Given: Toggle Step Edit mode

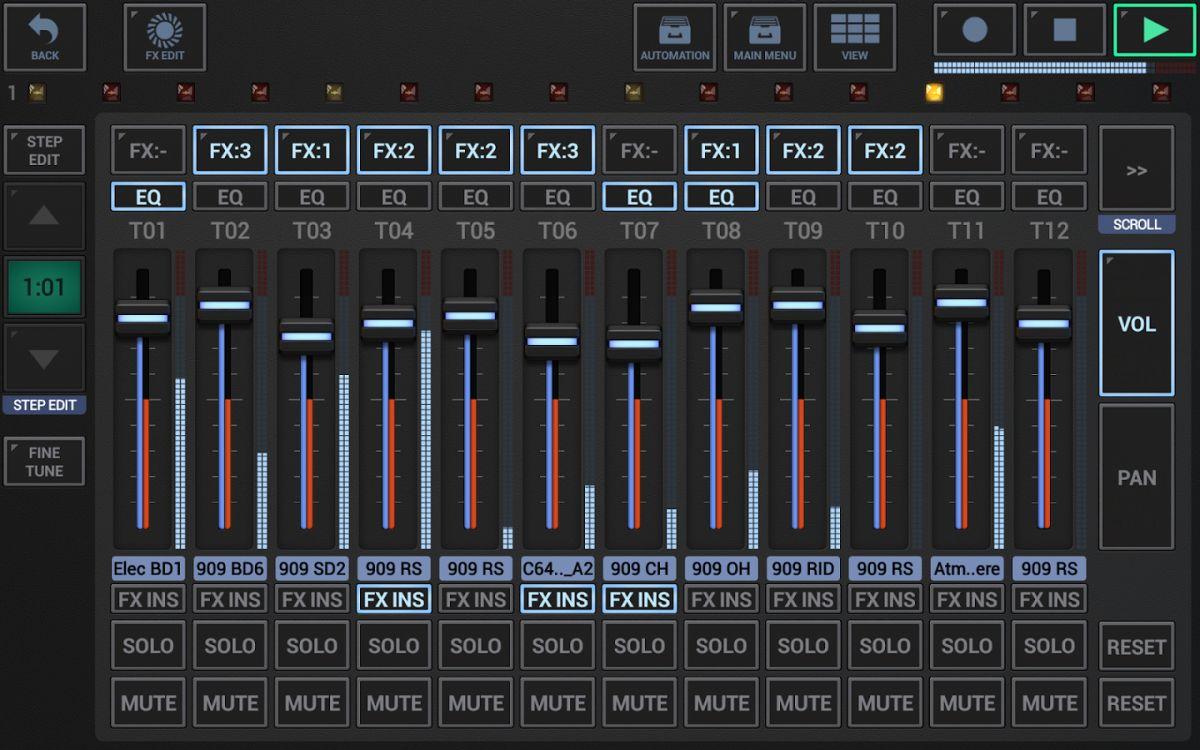Looking at the screenshot, I should pyautogui.click(x=44, y=150).
